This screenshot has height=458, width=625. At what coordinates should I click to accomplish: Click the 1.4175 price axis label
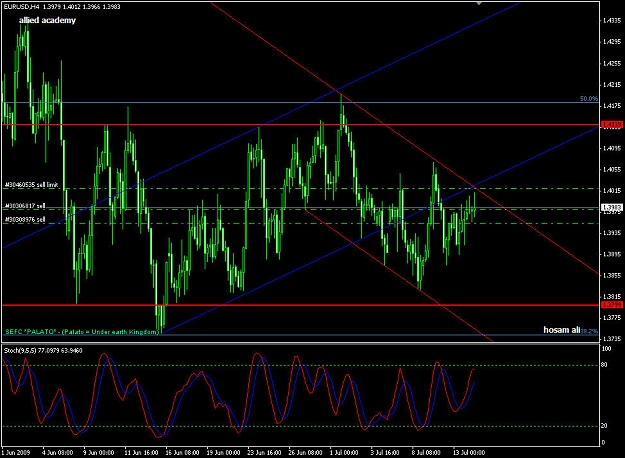tap(612, 106)
